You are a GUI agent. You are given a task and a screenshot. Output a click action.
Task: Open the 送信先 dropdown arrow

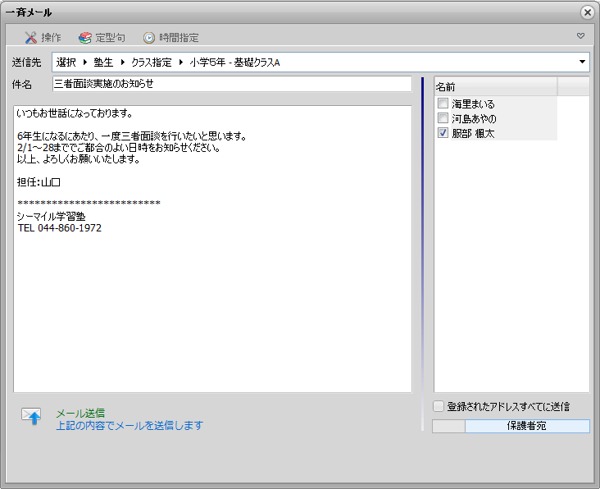point(583,62)
